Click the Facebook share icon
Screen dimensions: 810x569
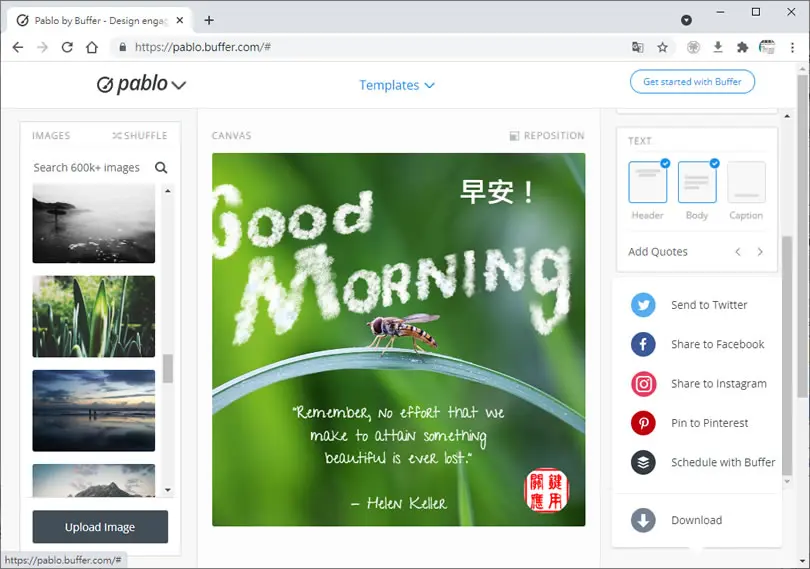643,344
